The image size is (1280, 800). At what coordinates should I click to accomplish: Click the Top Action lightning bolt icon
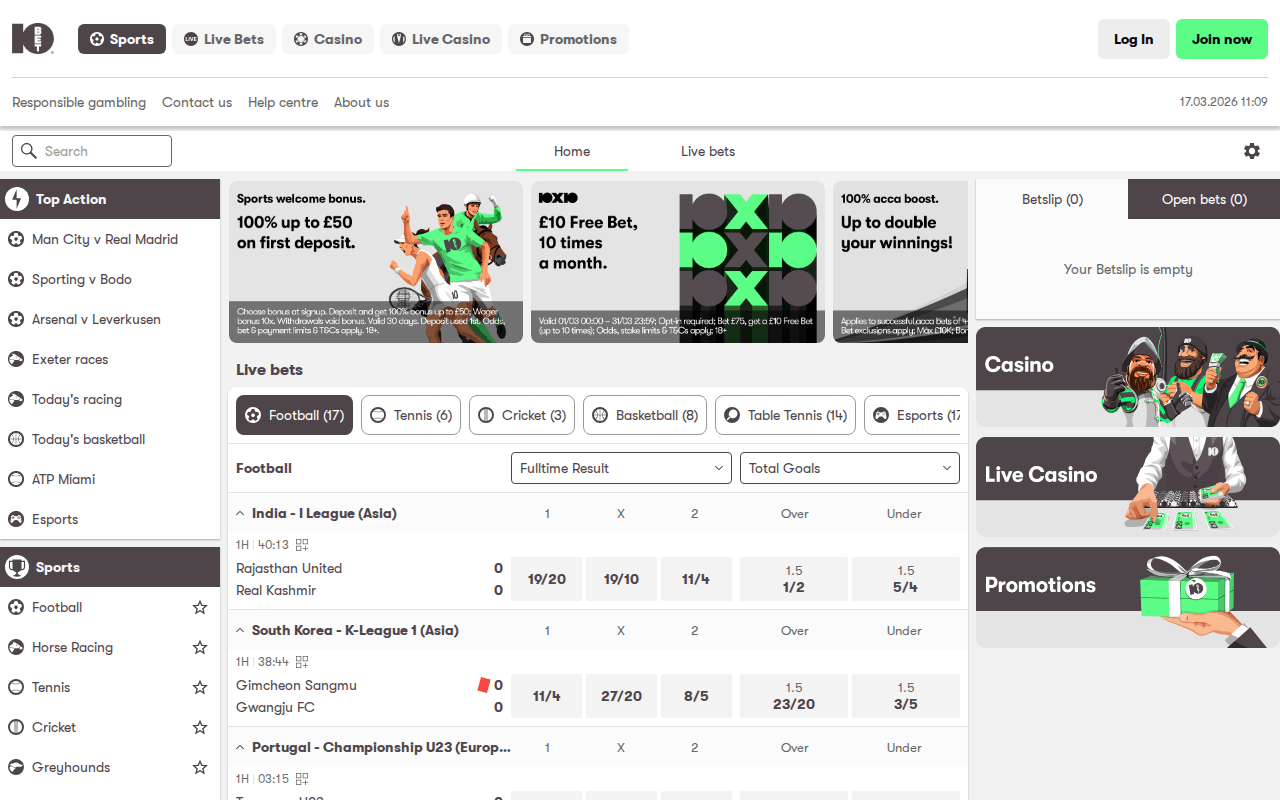pyautogui.click(x=17, y=198)
